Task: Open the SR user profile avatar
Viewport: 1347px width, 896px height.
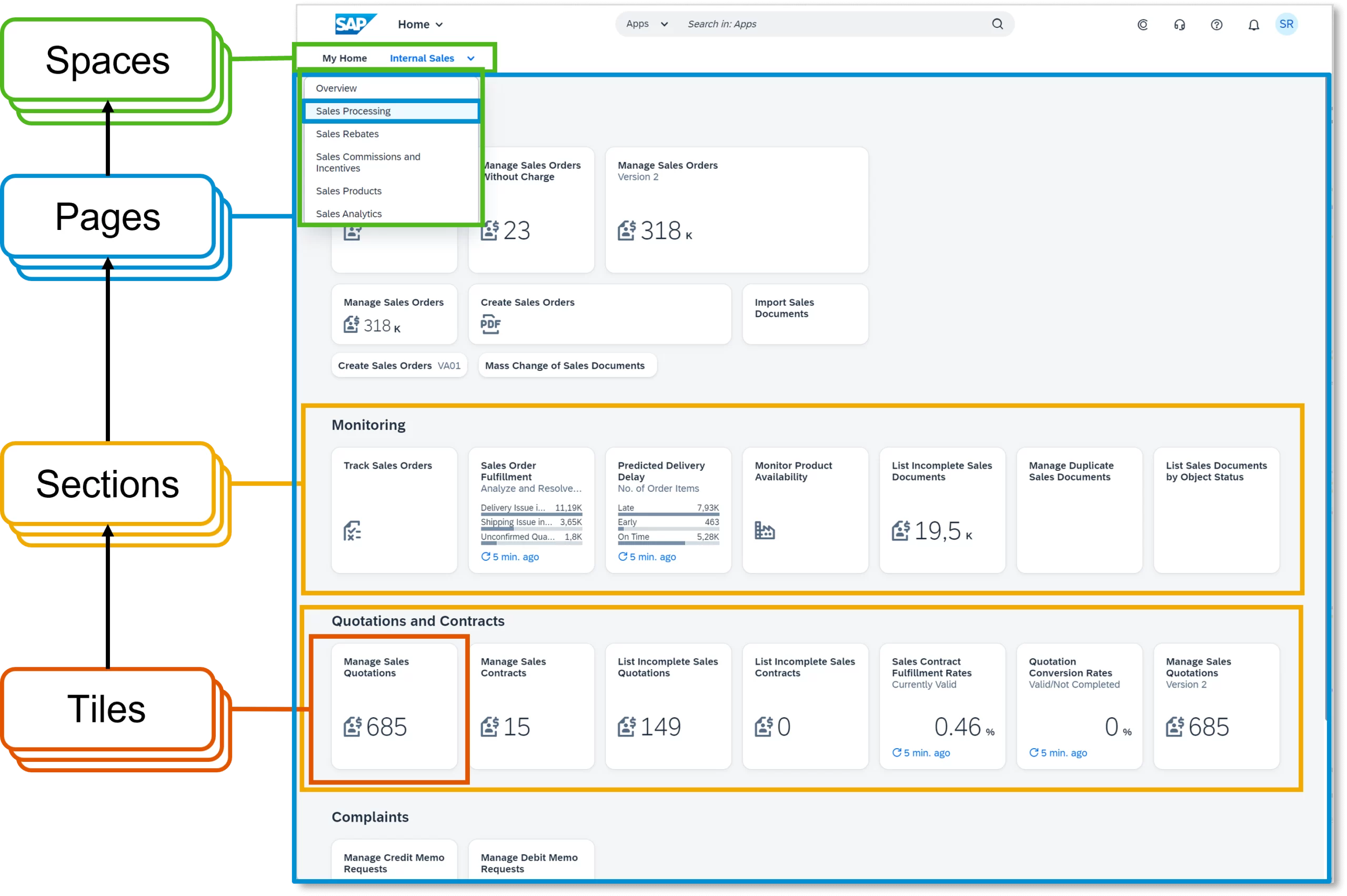Action: pos(1286,24)
